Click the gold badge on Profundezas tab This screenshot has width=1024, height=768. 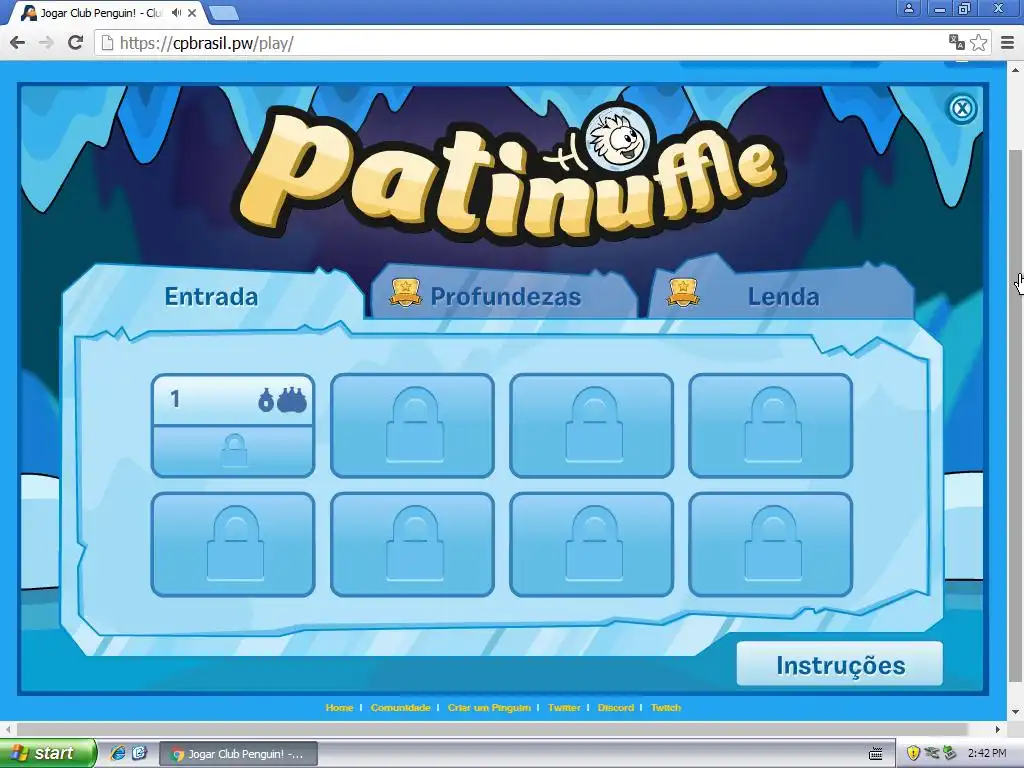(405, 292)
